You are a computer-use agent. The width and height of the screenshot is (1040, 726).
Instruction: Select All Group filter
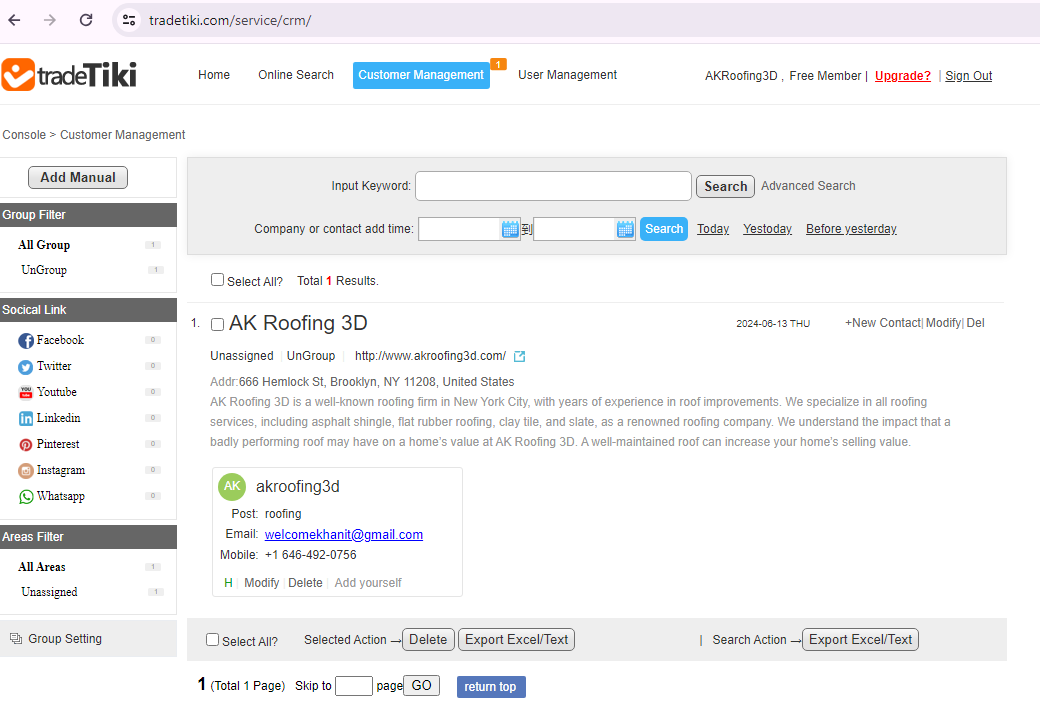pyautogui.click(x=44, y=245)
